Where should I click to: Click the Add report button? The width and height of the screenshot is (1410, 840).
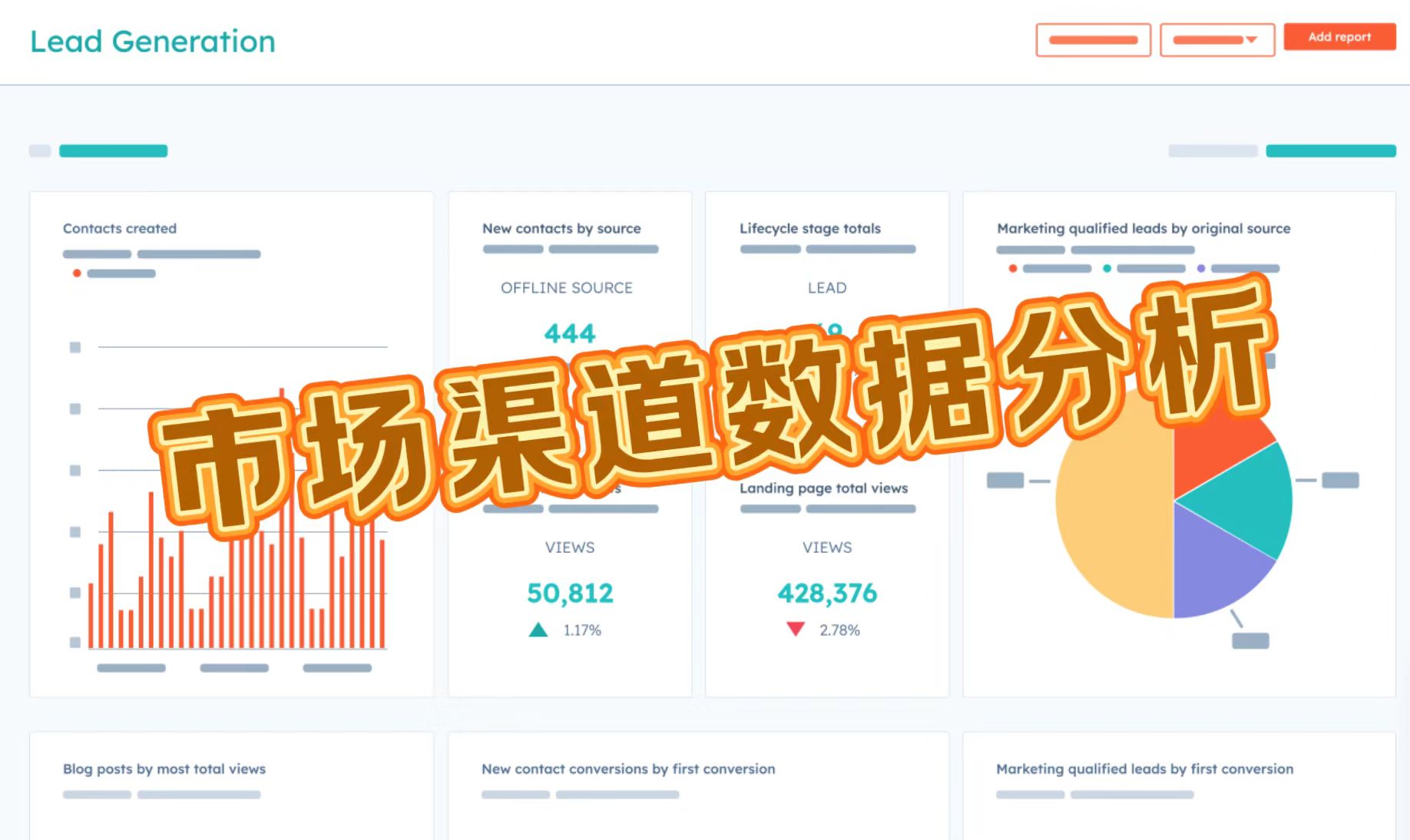coord(1339,37)
